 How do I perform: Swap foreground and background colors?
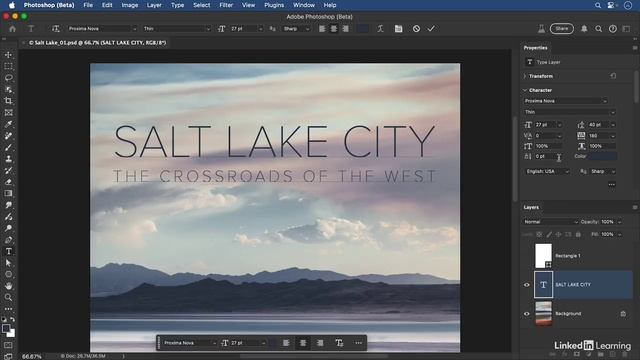13,320
